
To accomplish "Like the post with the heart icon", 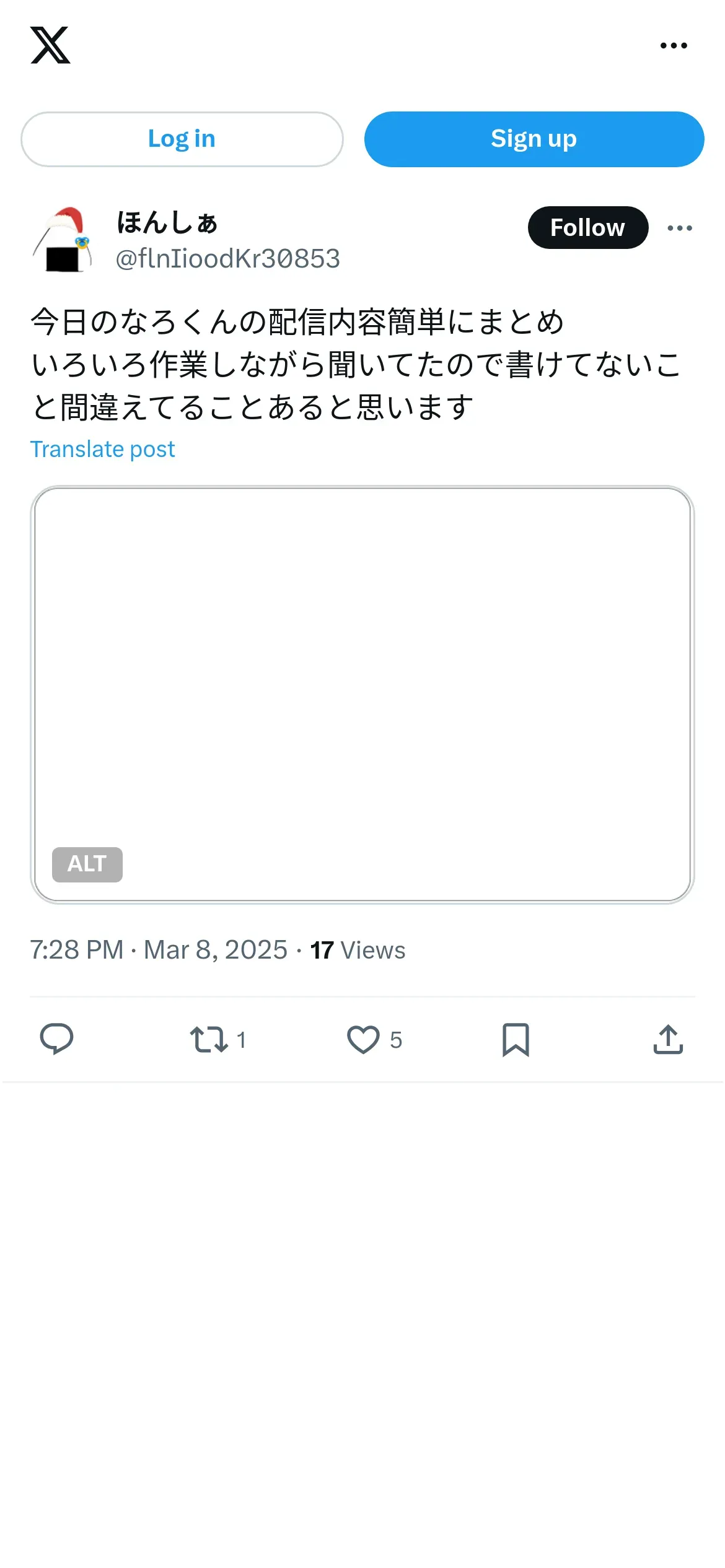I will pos(363,1039).
